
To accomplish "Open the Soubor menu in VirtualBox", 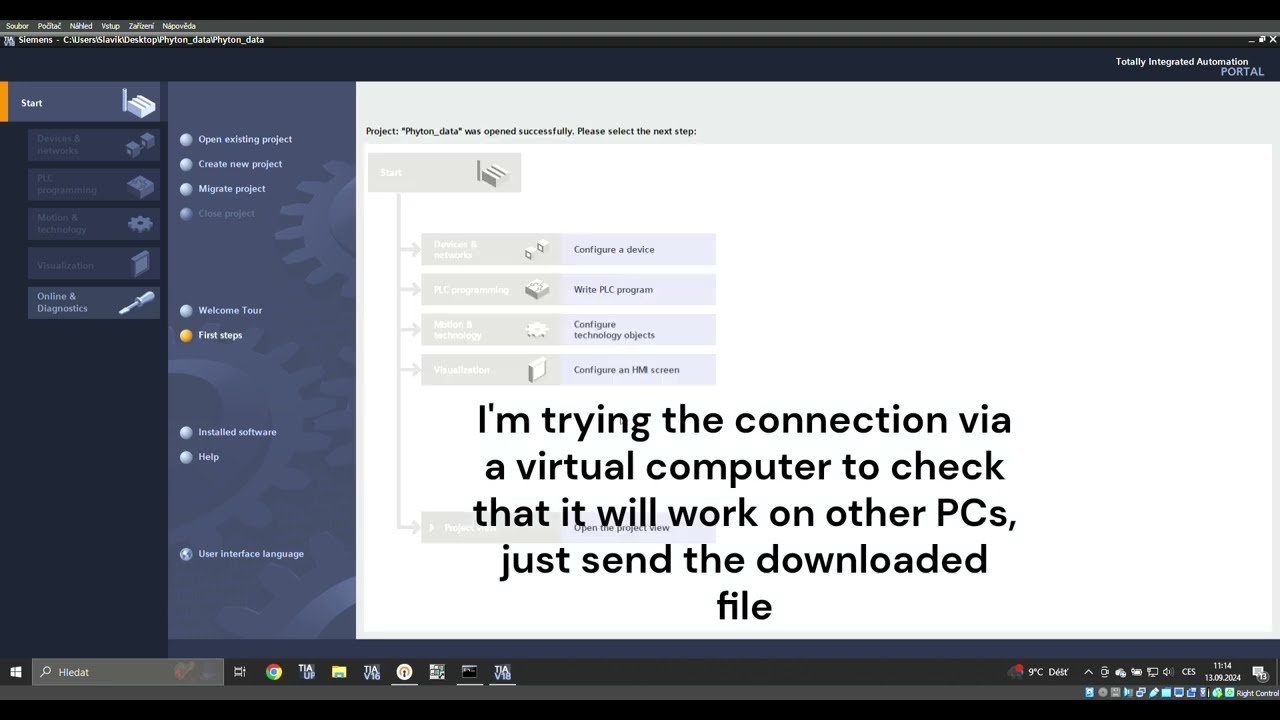I will pos(17,26).
